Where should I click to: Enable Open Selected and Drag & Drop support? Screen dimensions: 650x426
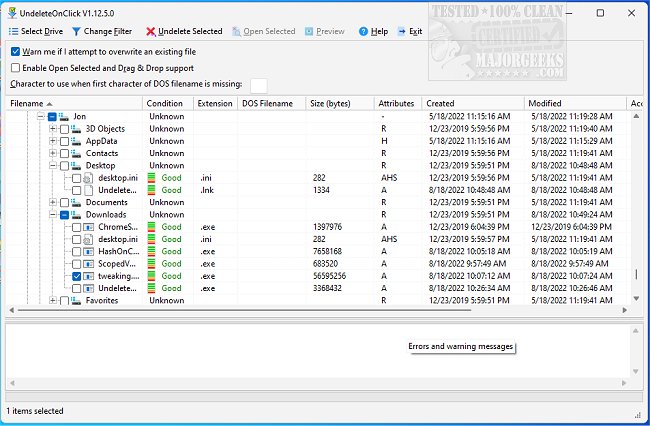[16, 68]
